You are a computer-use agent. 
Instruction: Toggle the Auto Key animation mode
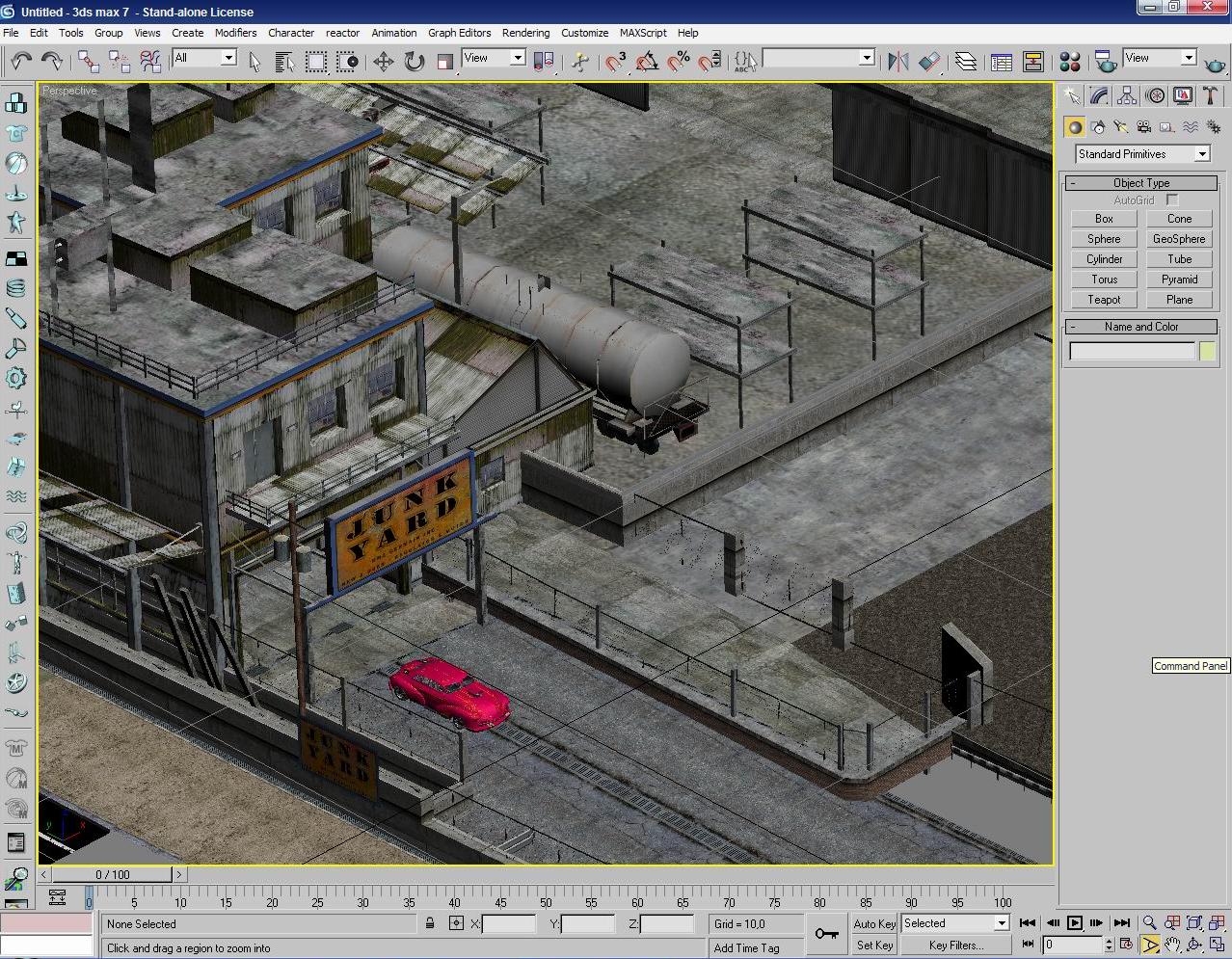point(873,923)
